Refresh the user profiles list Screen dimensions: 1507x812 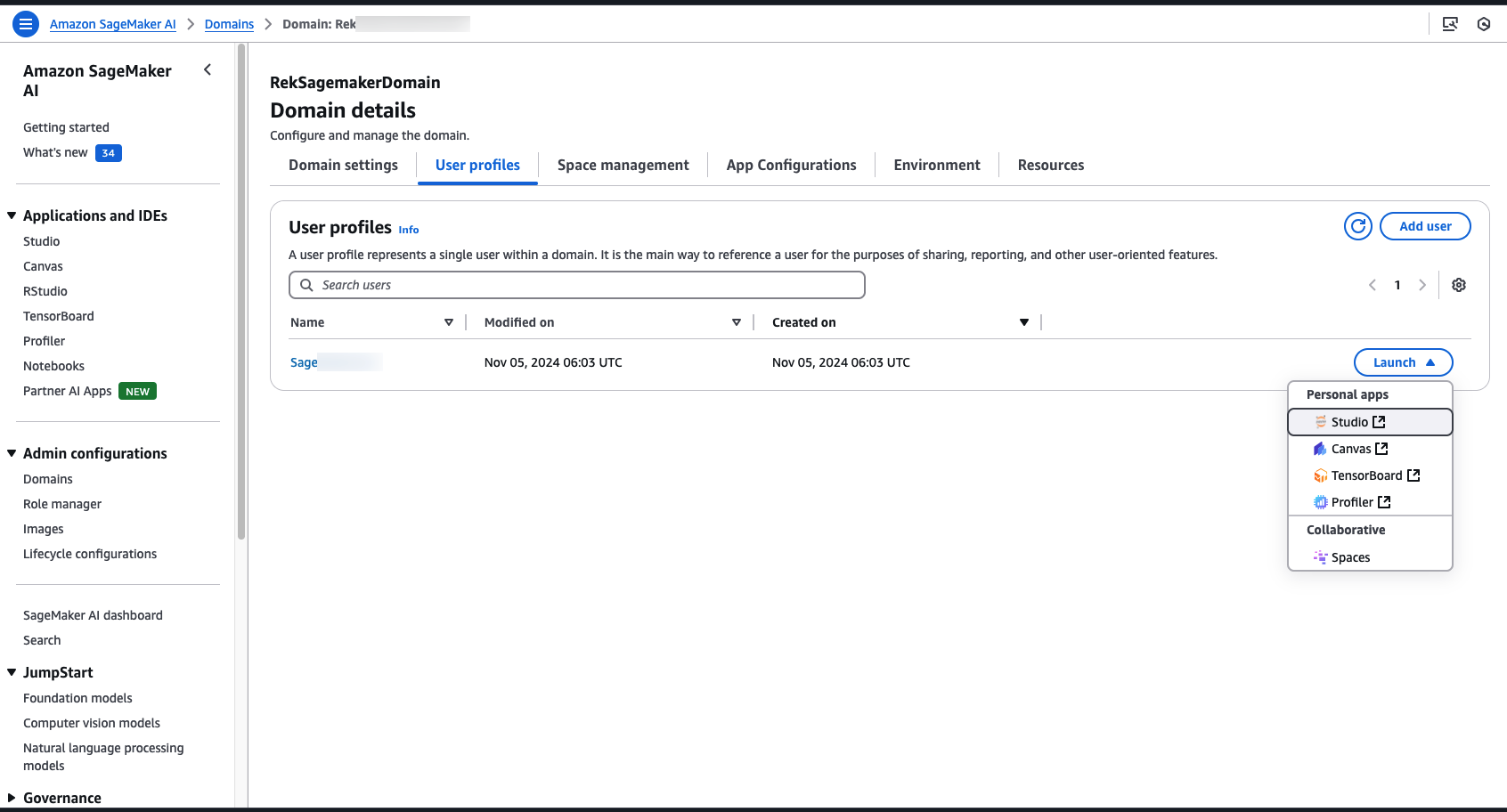[x=1358, y=226]
